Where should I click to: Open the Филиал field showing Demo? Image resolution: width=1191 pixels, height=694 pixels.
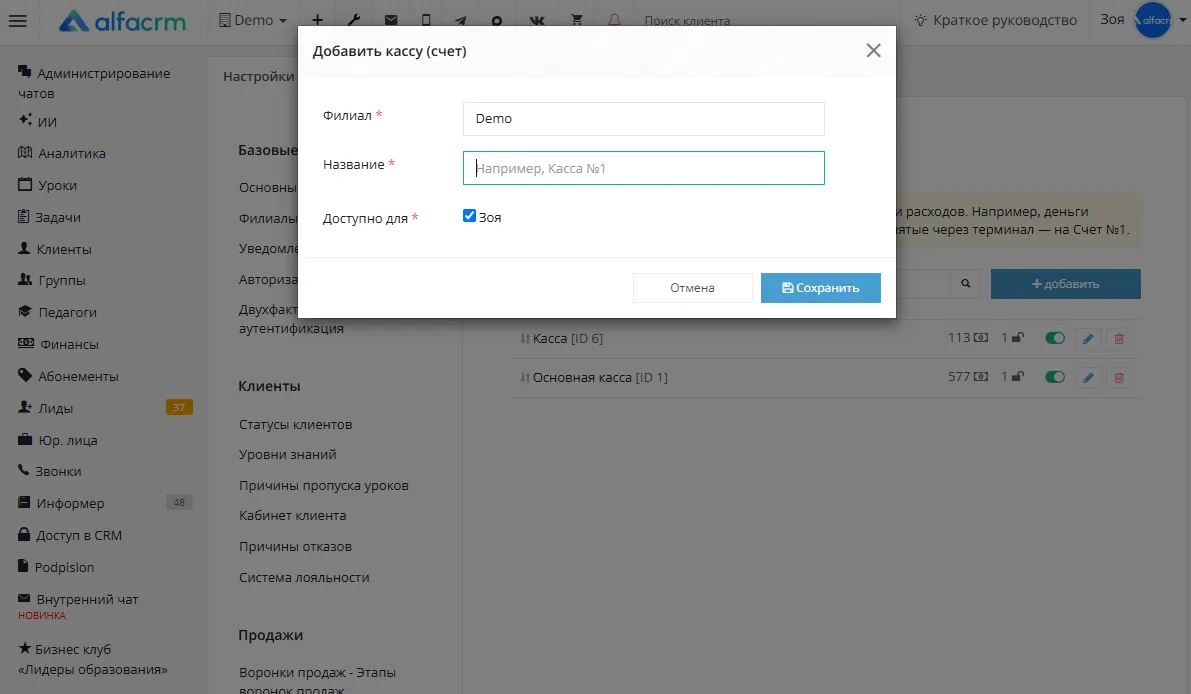[x=643, y=119]
